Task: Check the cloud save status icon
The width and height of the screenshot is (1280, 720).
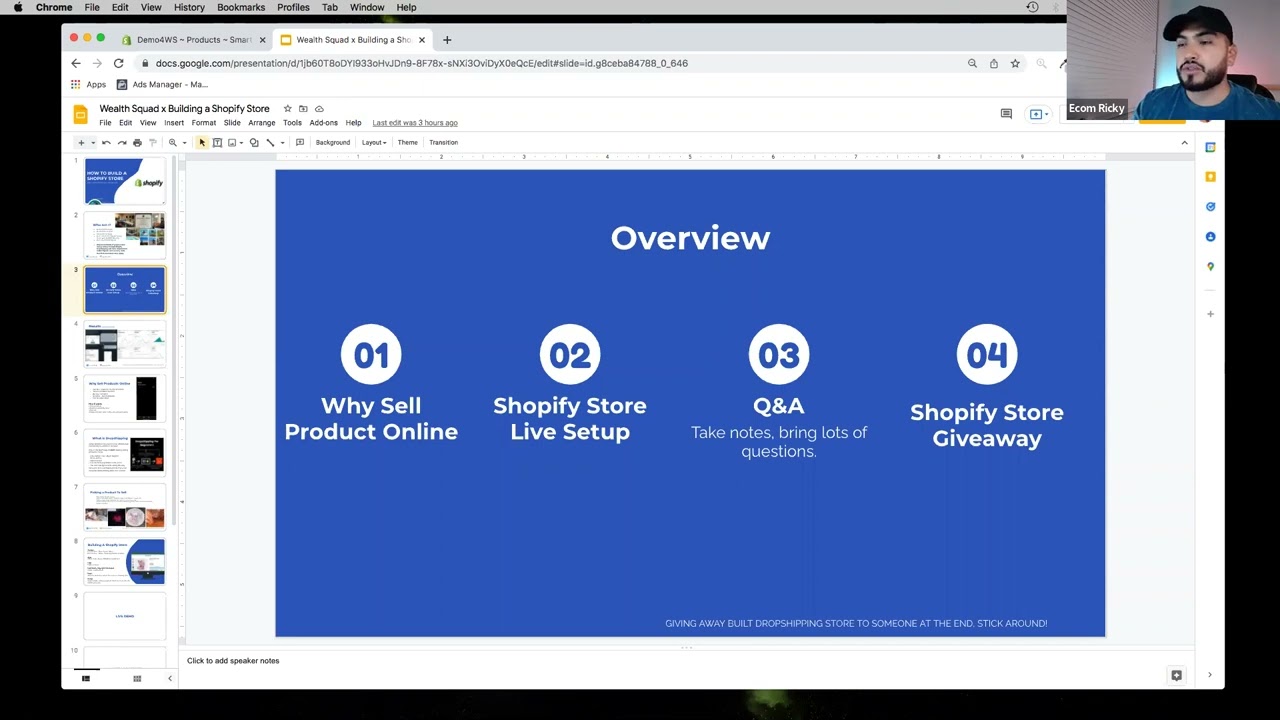Action: 319,108
